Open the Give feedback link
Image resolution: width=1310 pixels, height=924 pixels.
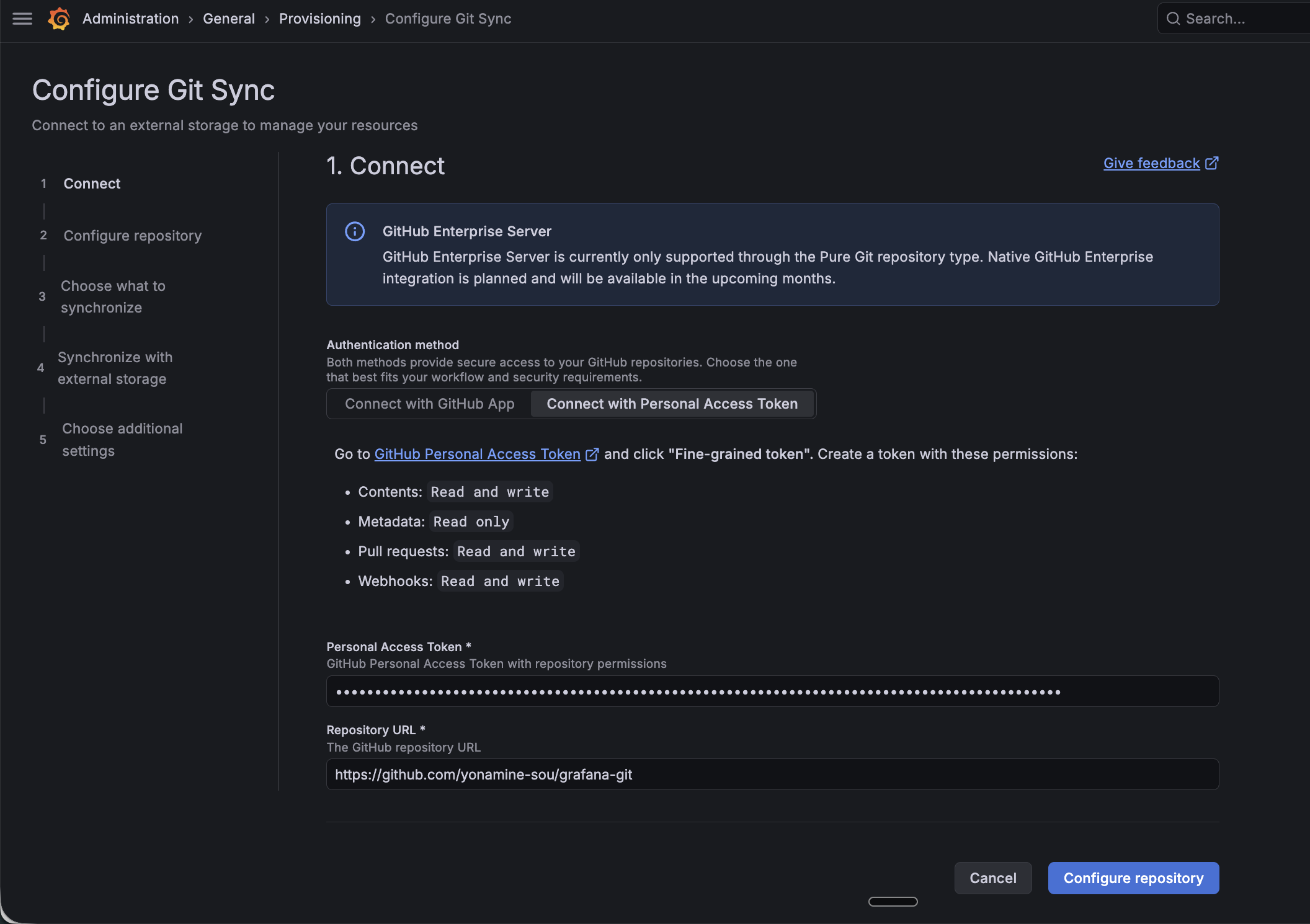point(1151,163)
